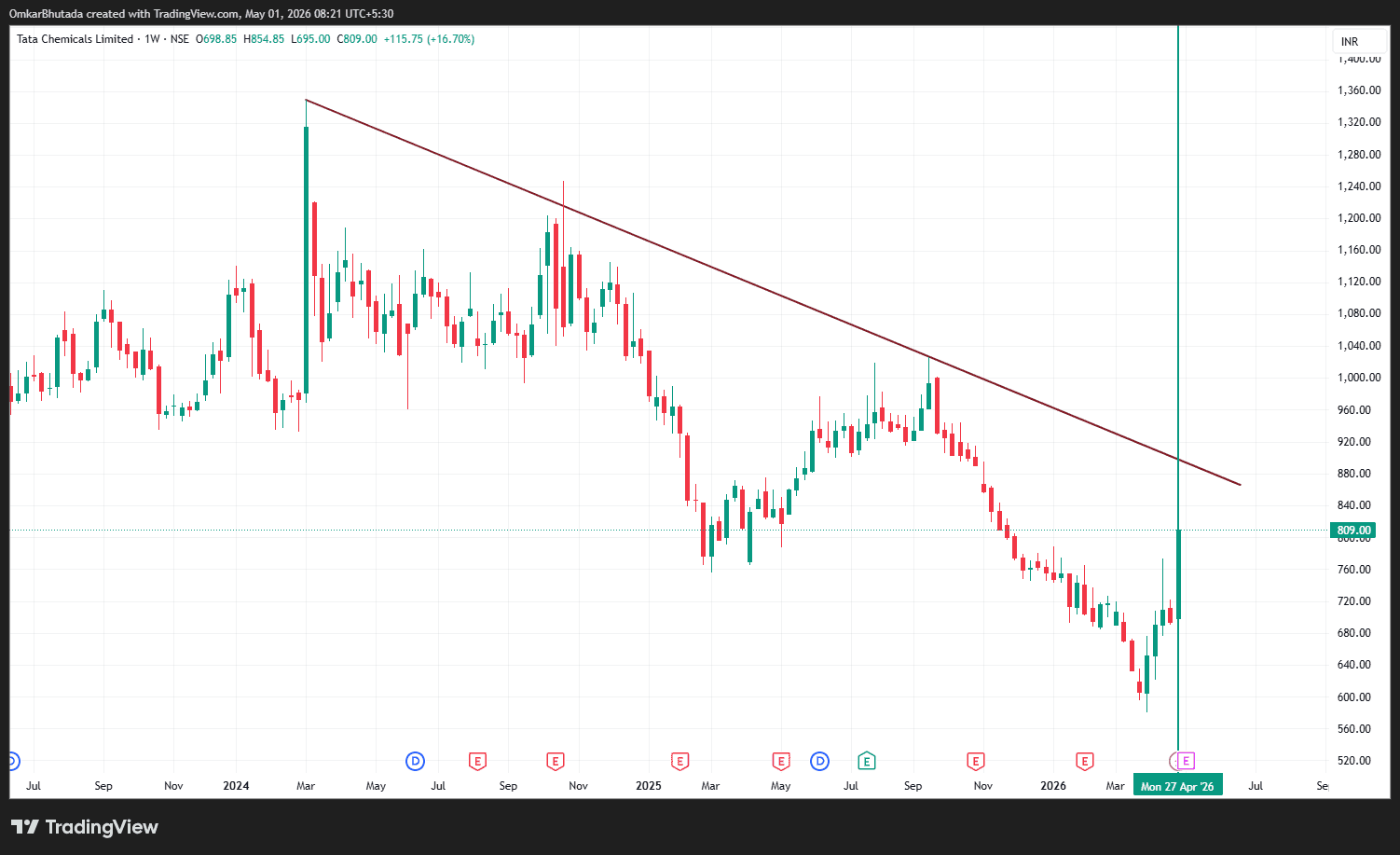This screenshot has height=855, width=1400.
Task: Click the 640.00 price axis label
Action: point(1354,665)
